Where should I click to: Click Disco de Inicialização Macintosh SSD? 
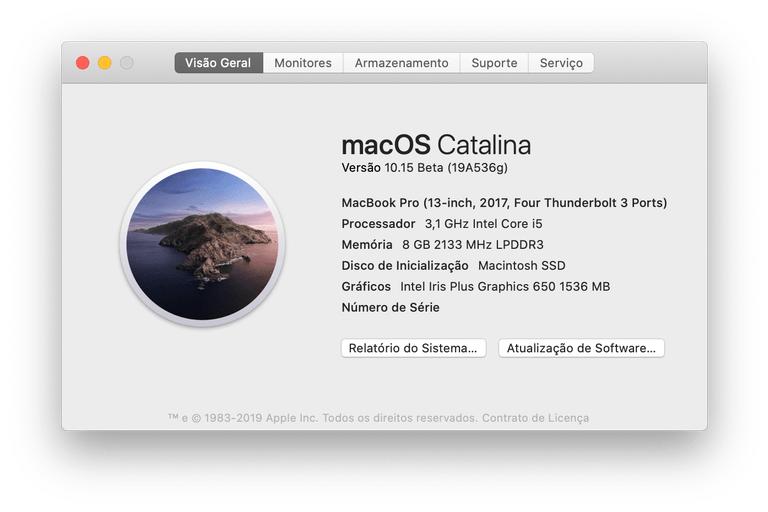[x=454, y=266]
